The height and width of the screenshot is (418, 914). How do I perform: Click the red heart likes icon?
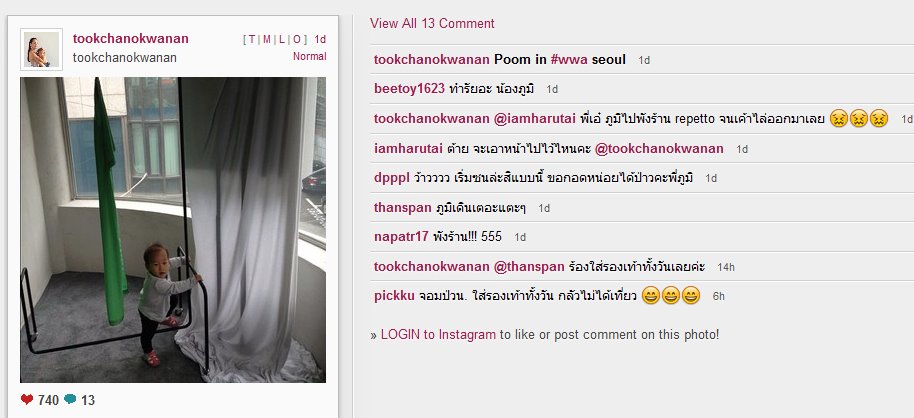pyautogui.click(x=27, y=399)
